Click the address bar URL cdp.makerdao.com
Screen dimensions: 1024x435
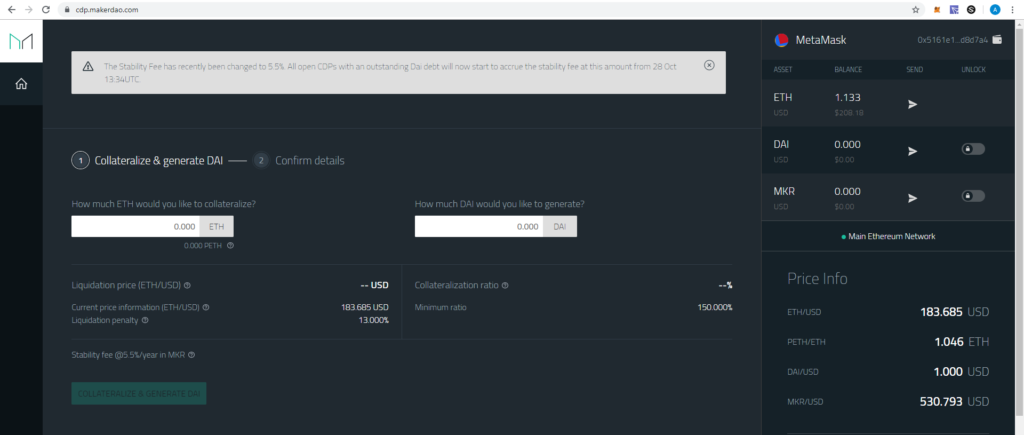point(106,10)
